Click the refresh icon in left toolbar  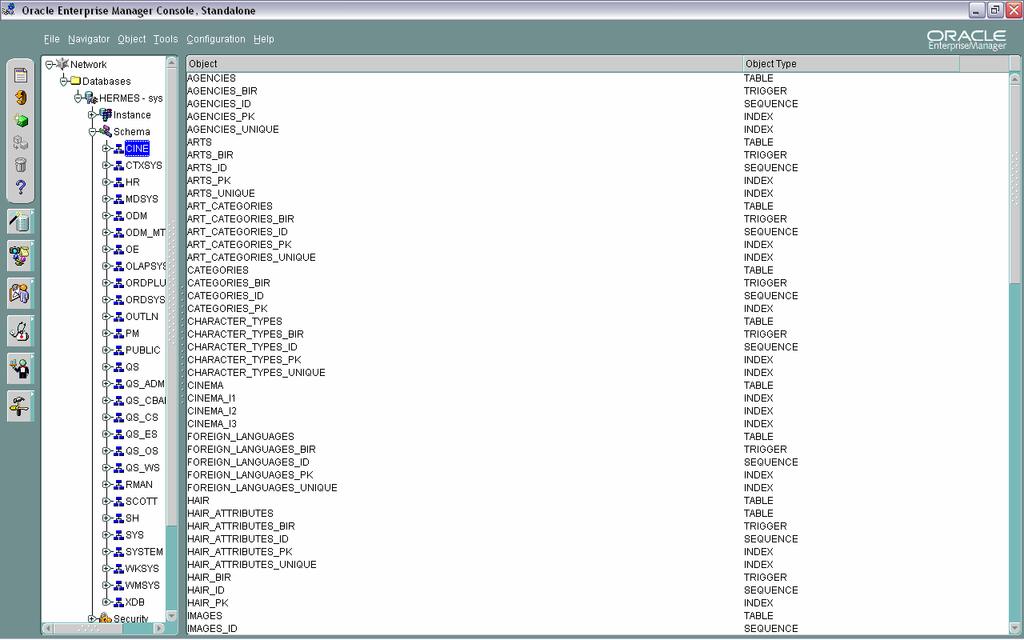coord(21,98)
